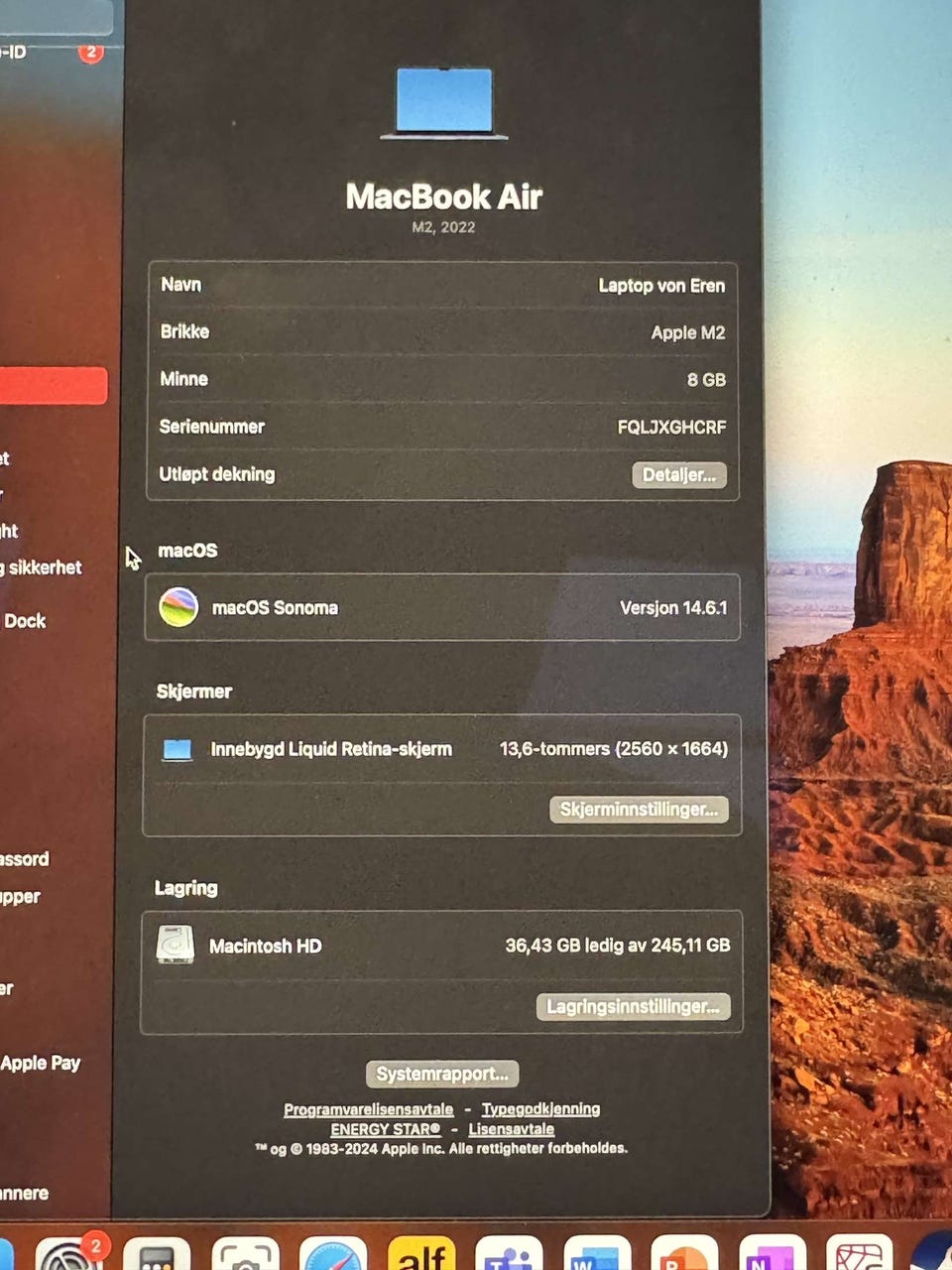952x1270 pixels.
Task: Open Lagringsinnstillinger… storage settings
Action: tap(634, 1007)
